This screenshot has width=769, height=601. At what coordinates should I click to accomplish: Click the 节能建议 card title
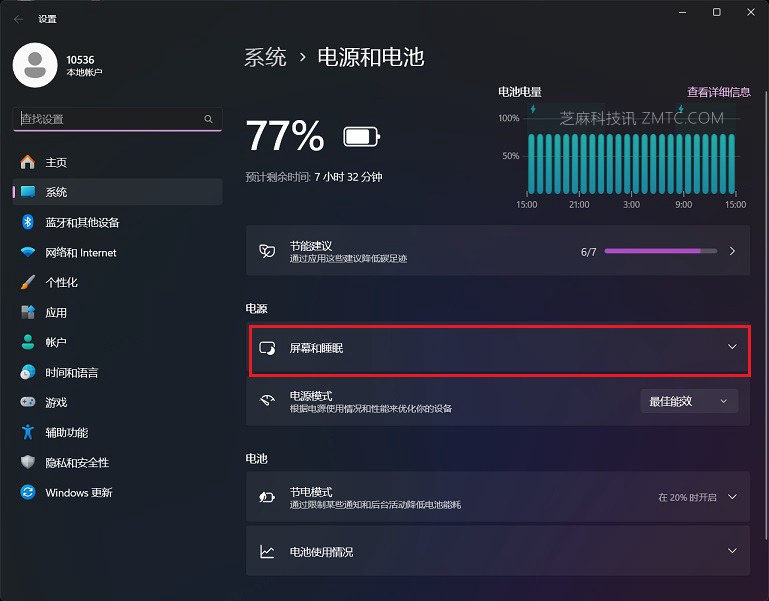[x=311, y=246]
